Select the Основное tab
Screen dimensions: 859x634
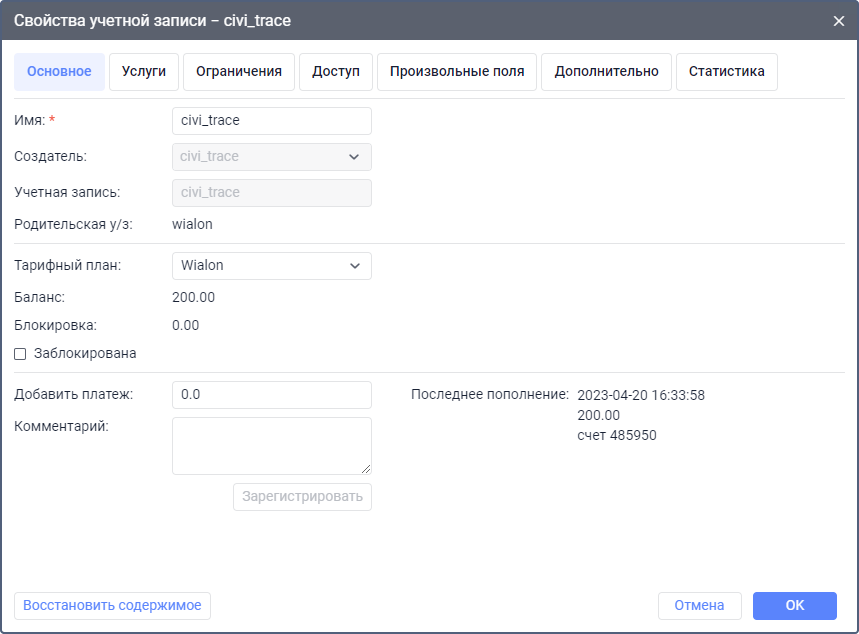(59, 72)
